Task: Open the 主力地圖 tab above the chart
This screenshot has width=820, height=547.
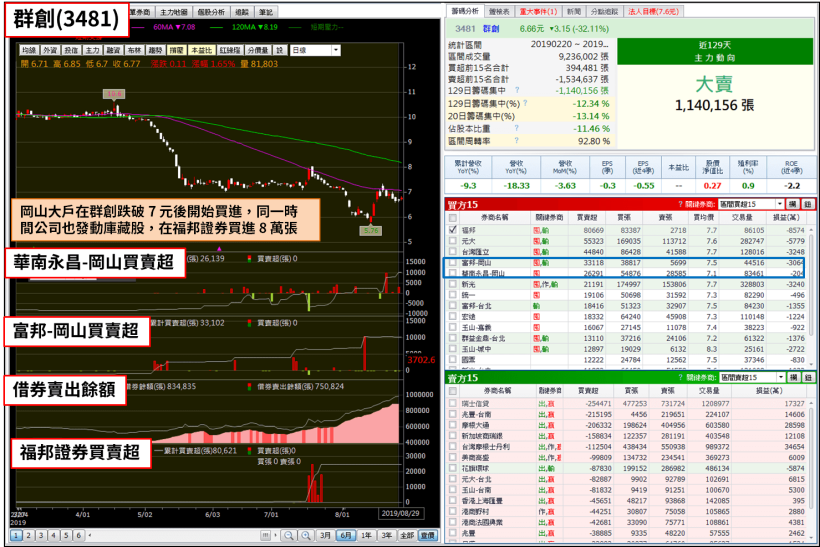Action: (173, 12)
